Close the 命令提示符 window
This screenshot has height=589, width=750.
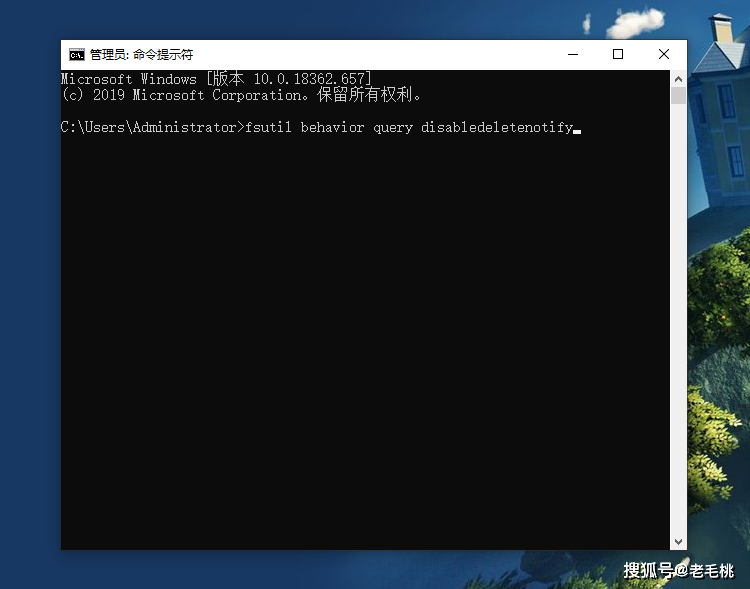click(664, 54)
